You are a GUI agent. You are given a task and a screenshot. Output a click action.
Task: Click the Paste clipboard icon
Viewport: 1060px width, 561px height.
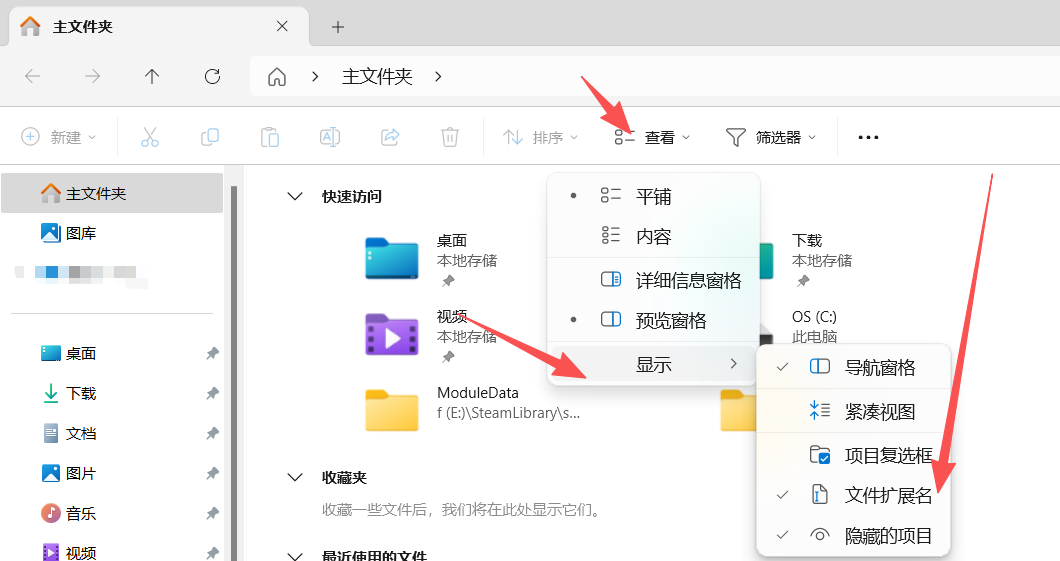tap(270, 137)
